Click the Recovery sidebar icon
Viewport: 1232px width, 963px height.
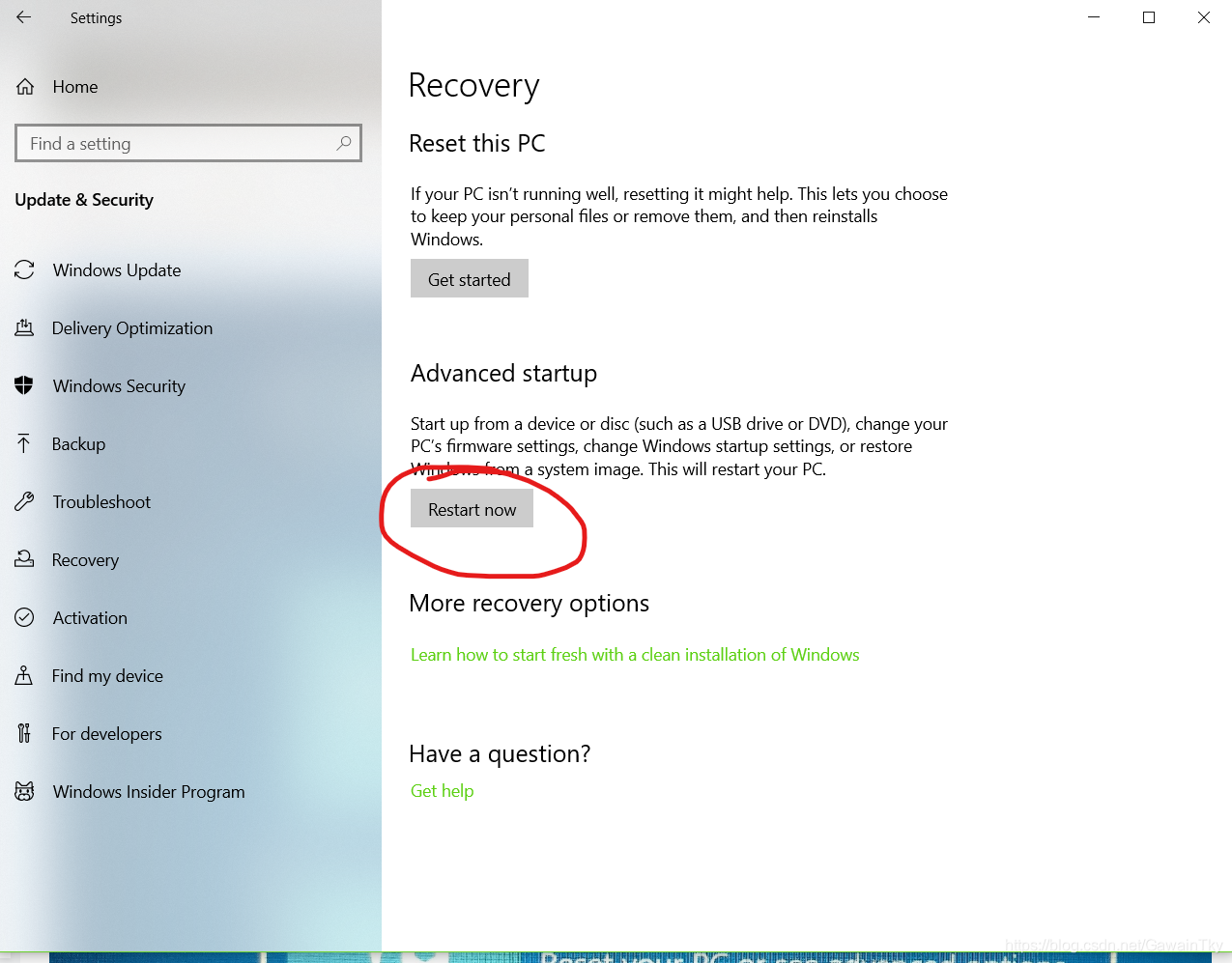24,560
